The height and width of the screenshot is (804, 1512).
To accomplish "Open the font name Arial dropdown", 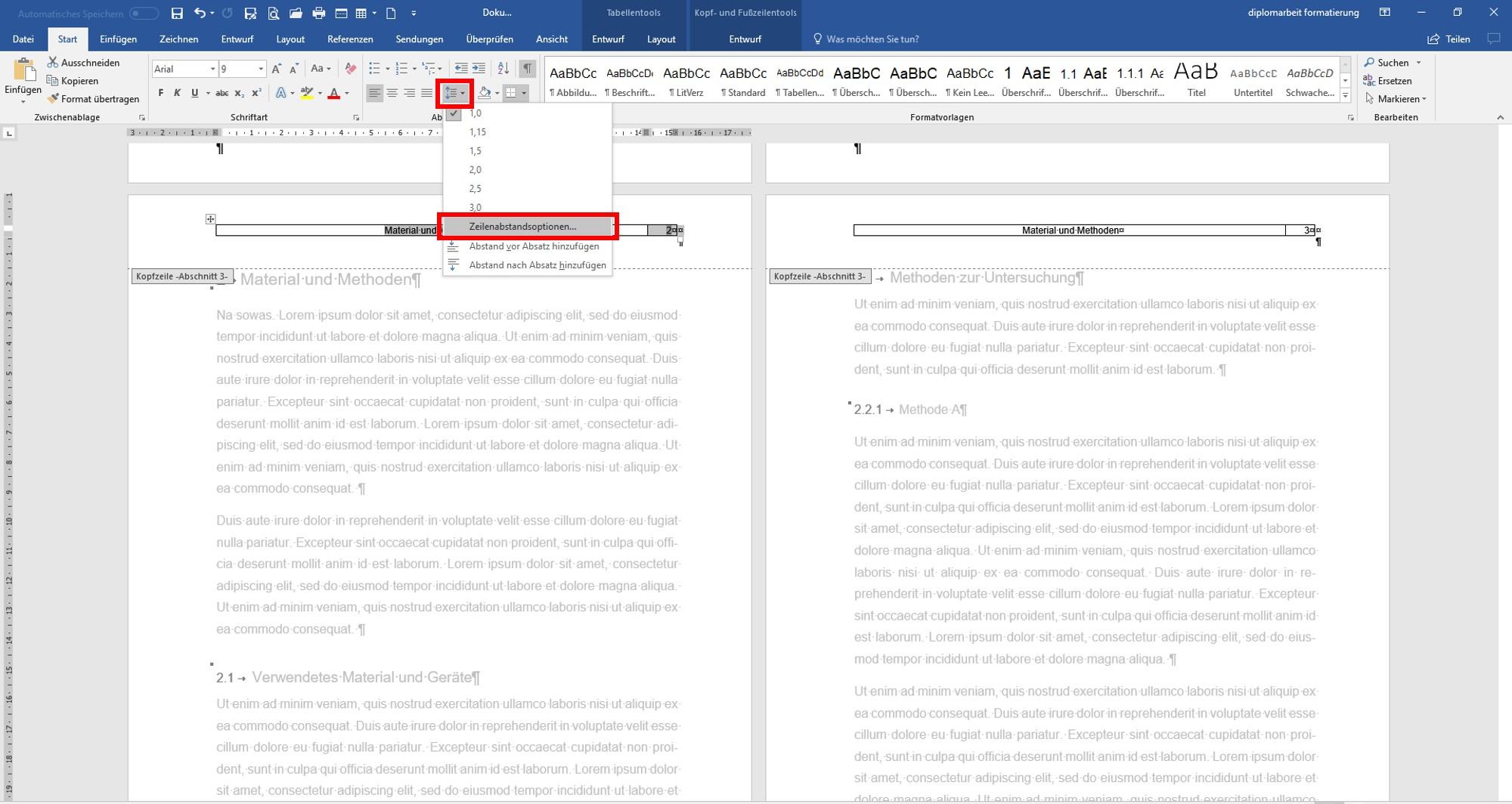I will click(212, 69).
